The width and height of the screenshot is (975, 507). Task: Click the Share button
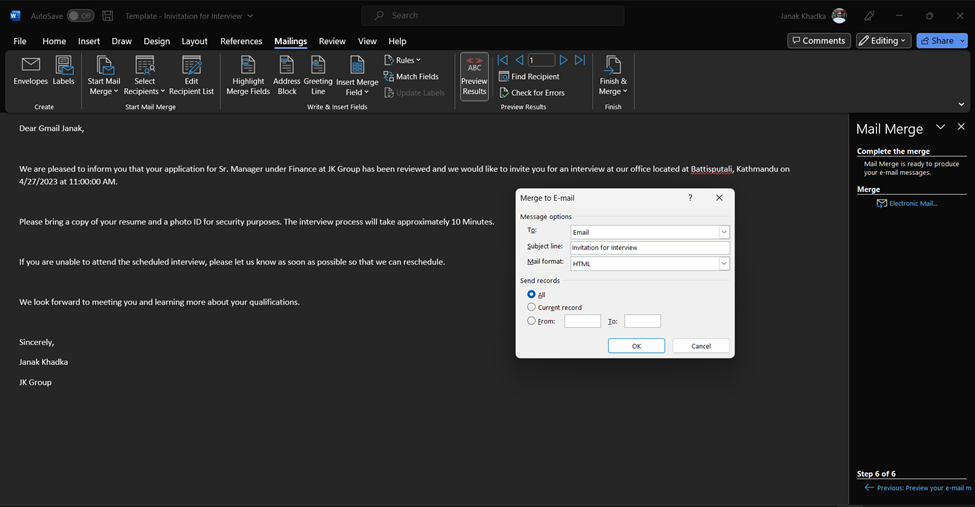937,40
